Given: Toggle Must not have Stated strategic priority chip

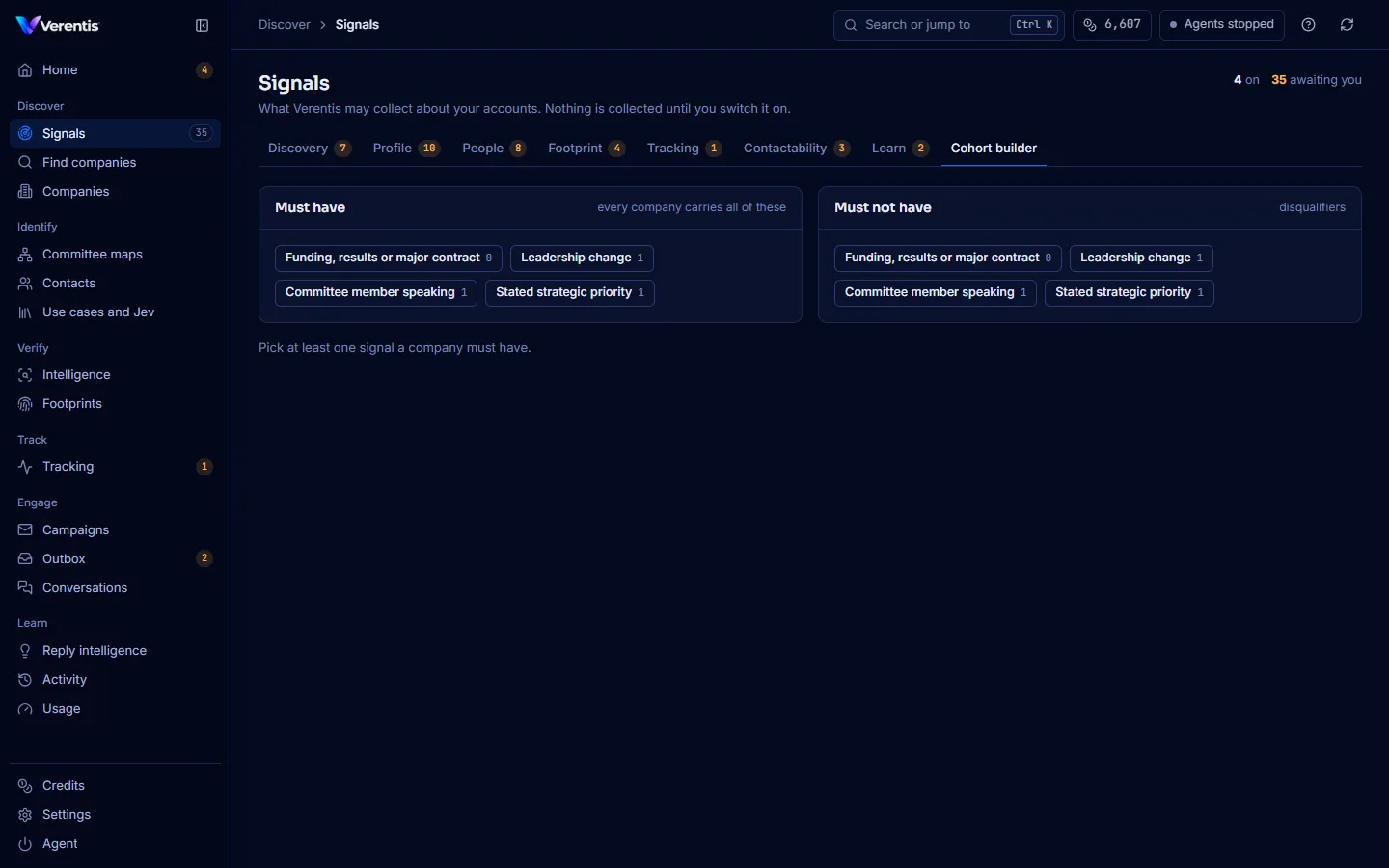Looking at the screenshot, I should [x=1130, y=293].
